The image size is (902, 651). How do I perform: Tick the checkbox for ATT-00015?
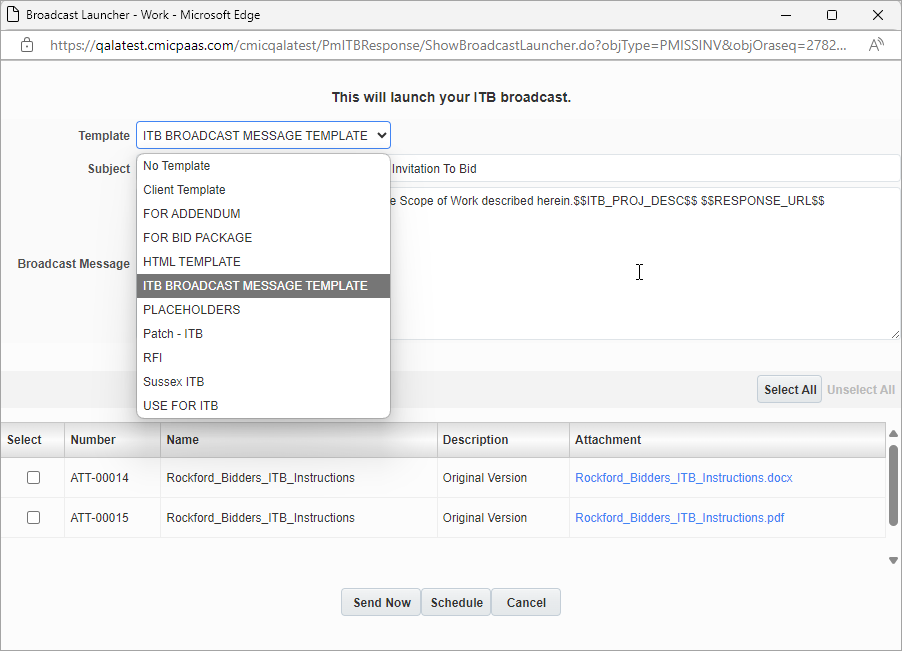[x=33, y=517]
